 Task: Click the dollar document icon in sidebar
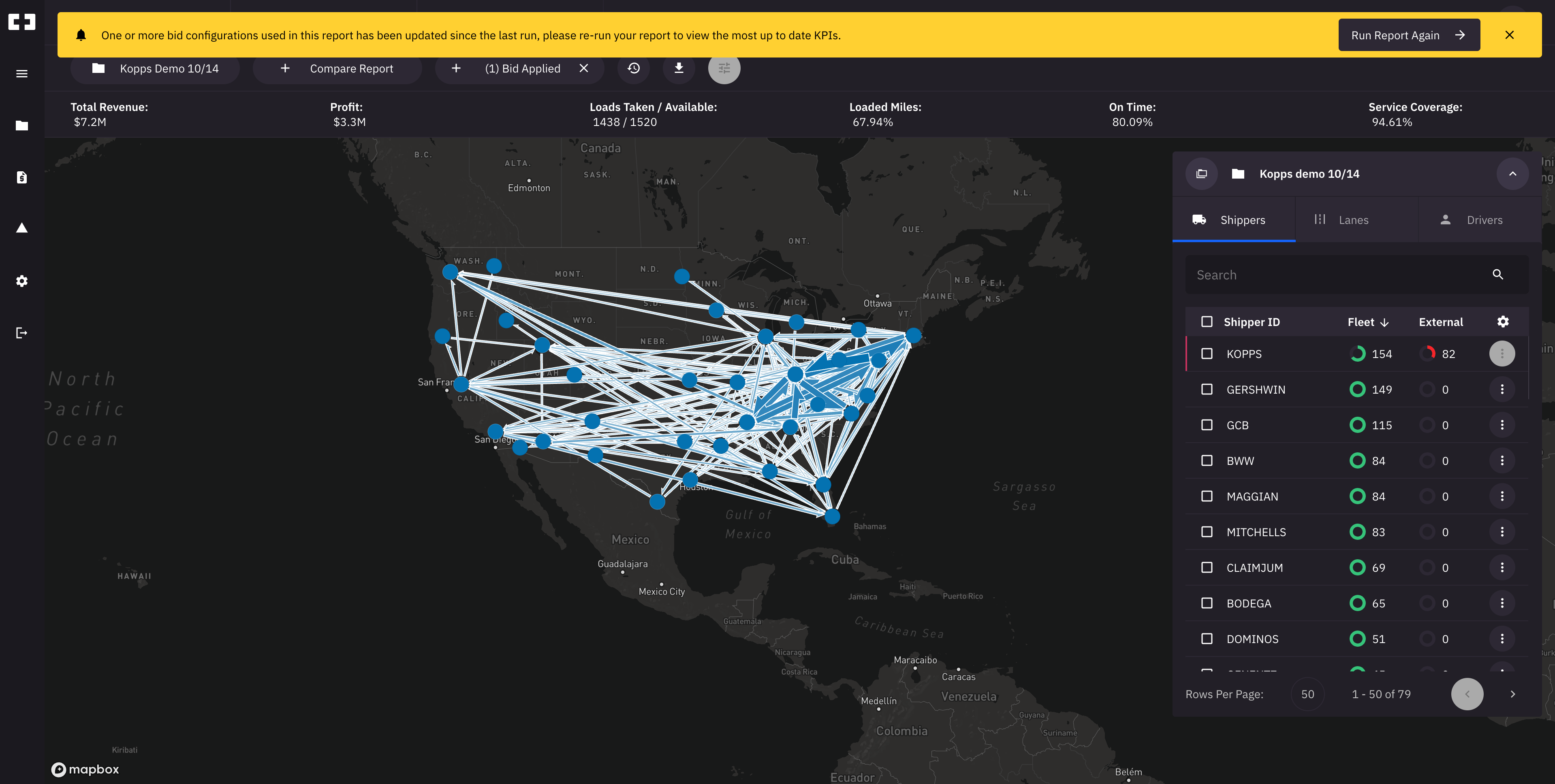tap(22, 177)
